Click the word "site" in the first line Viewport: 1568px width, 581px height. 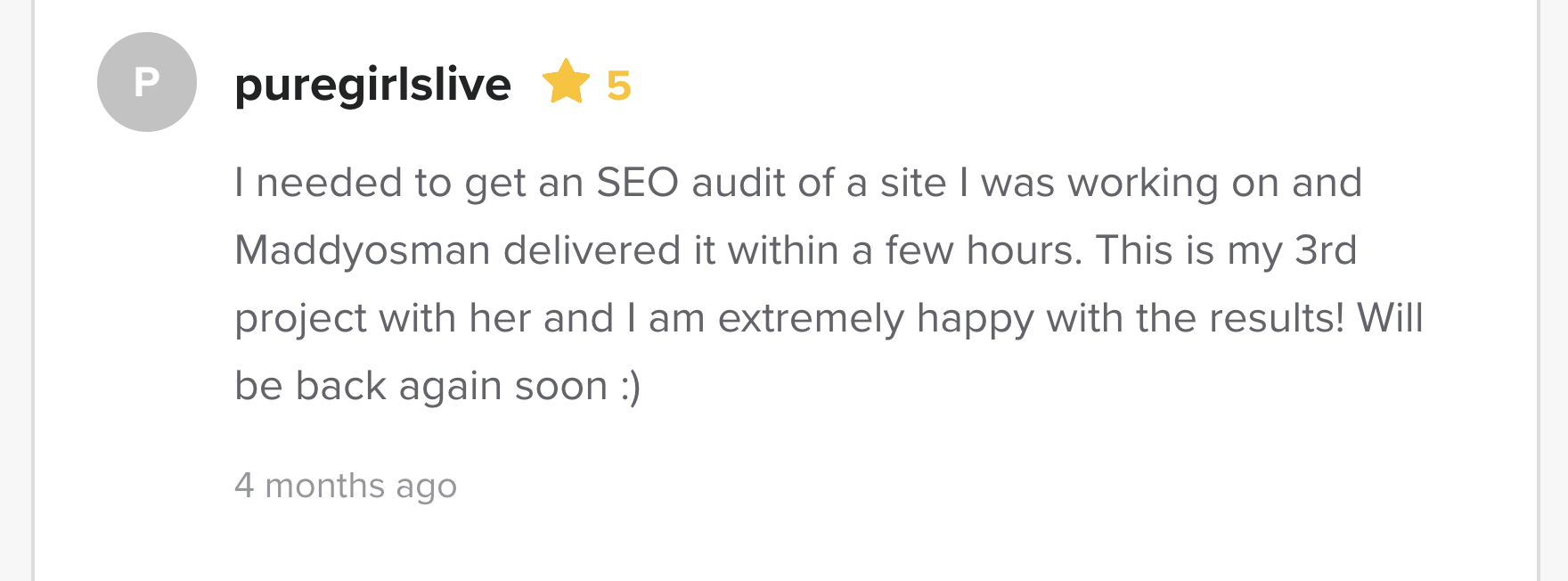[x=913, y=183]
